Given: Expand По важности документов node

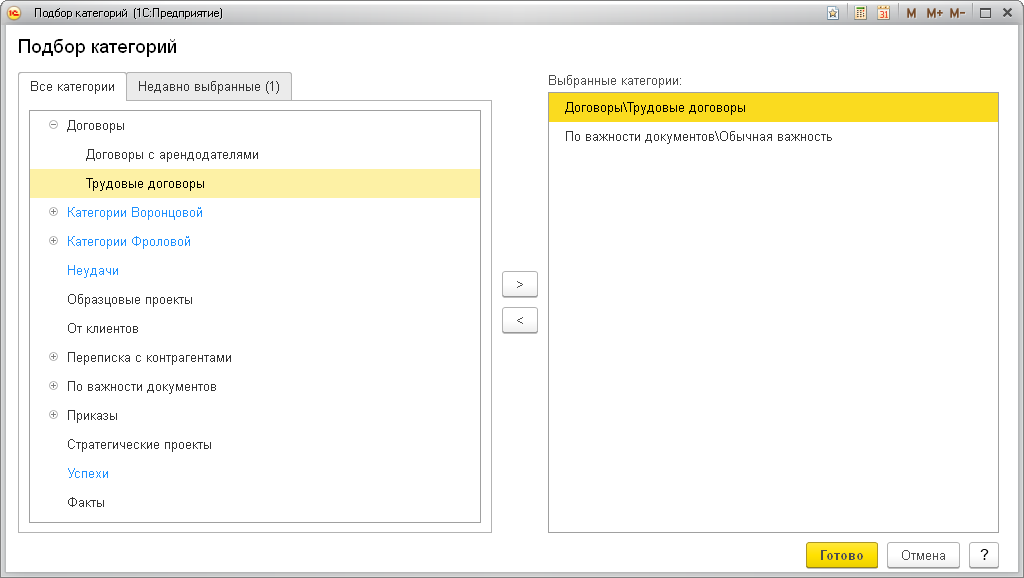Looking at the screenshot, I should 54,386.
